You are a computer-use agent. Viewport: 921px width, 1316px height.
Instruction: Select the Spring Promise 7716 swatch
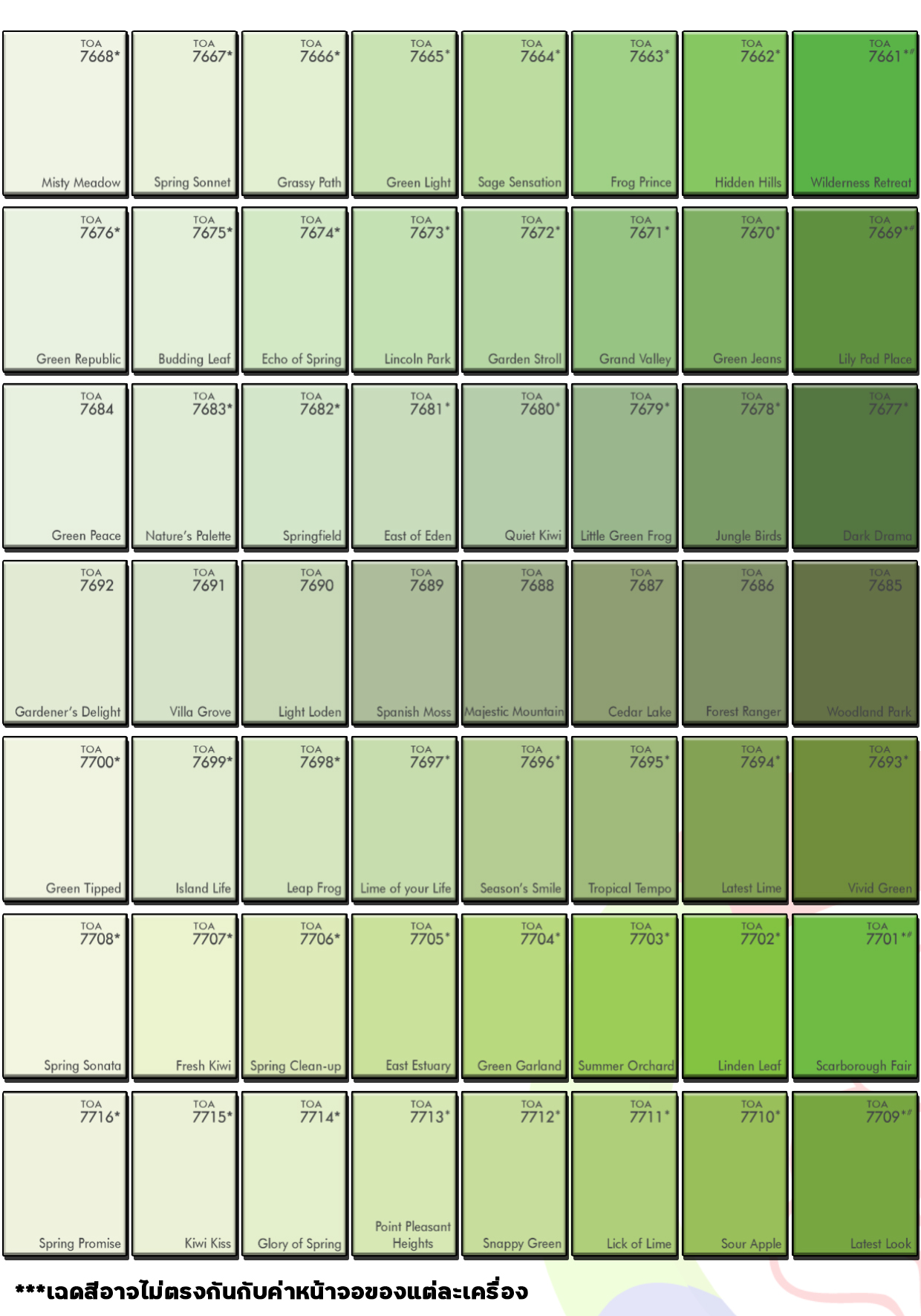pyautogui.click(x=65, y=1175)
